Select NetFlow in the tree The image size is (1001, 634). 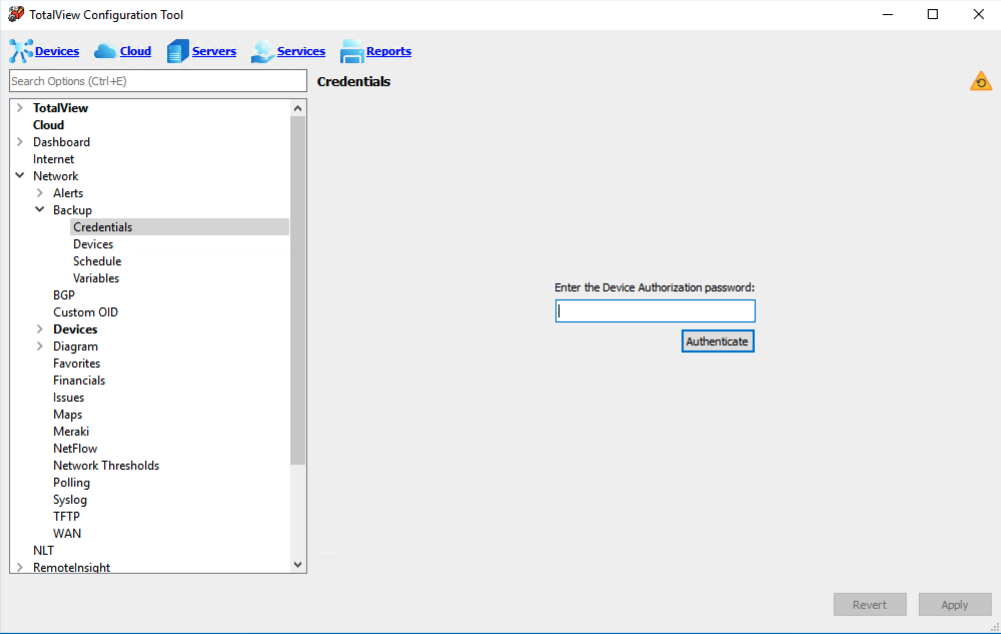point(75,448)
